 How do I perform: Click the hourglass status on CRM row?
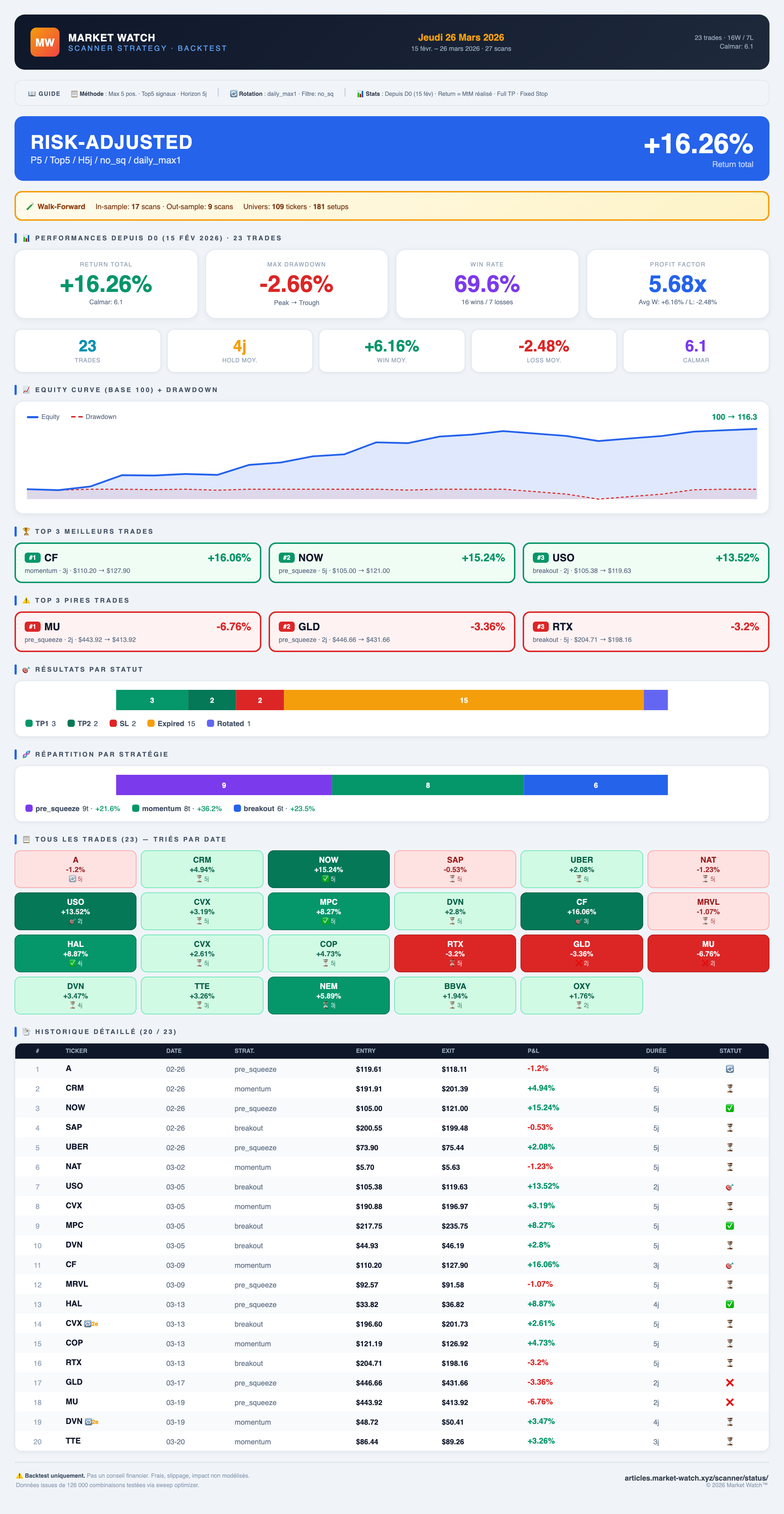point(729,1089)
